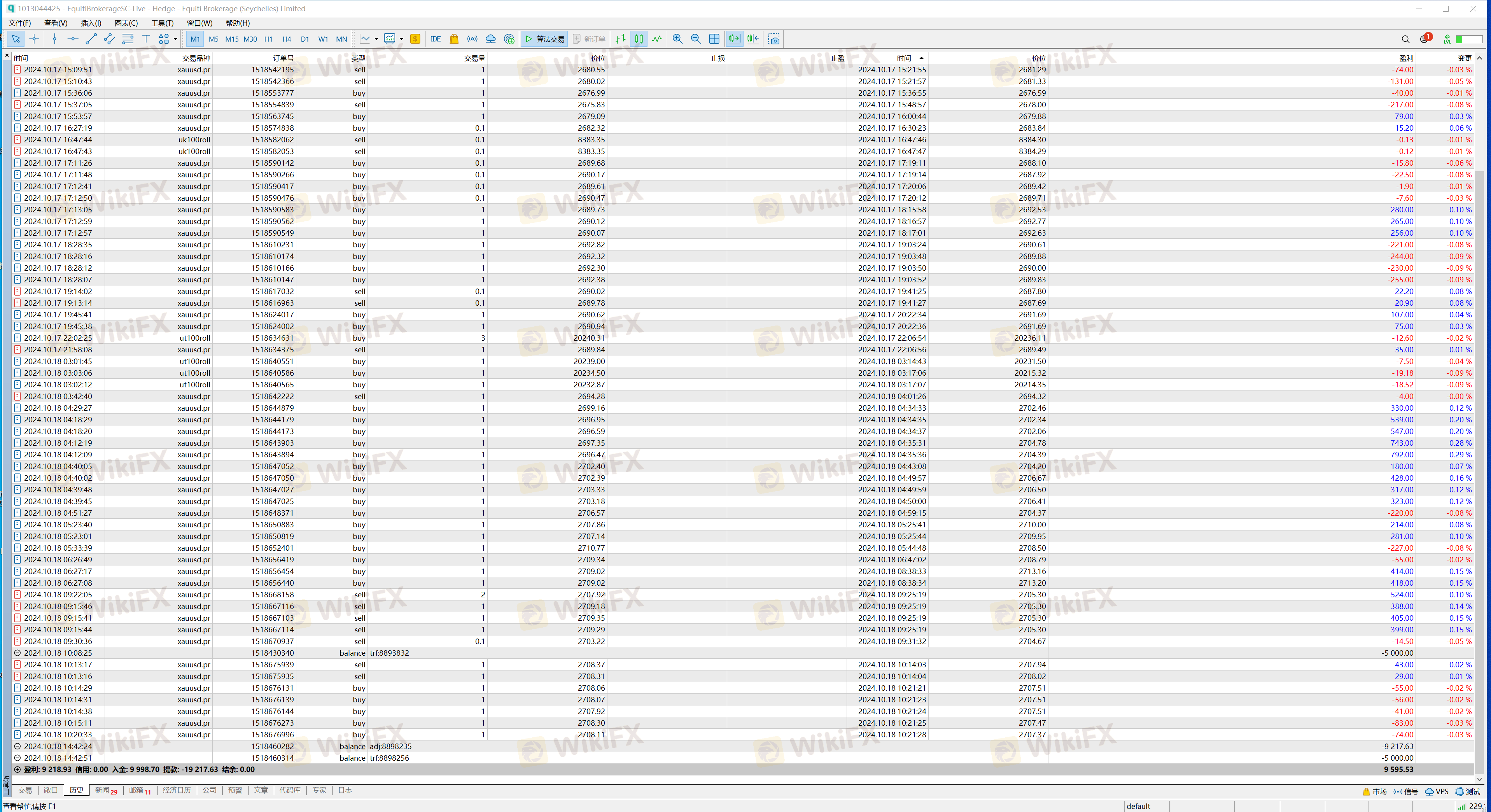Screen dimensions: 1491x812
Task: Open the chart templates dropdown arrow
Action: click(401, 39)
